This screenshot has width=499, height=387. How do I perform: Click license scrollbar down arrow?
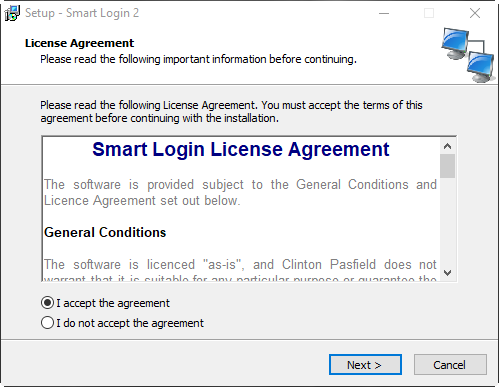point(448,273)
